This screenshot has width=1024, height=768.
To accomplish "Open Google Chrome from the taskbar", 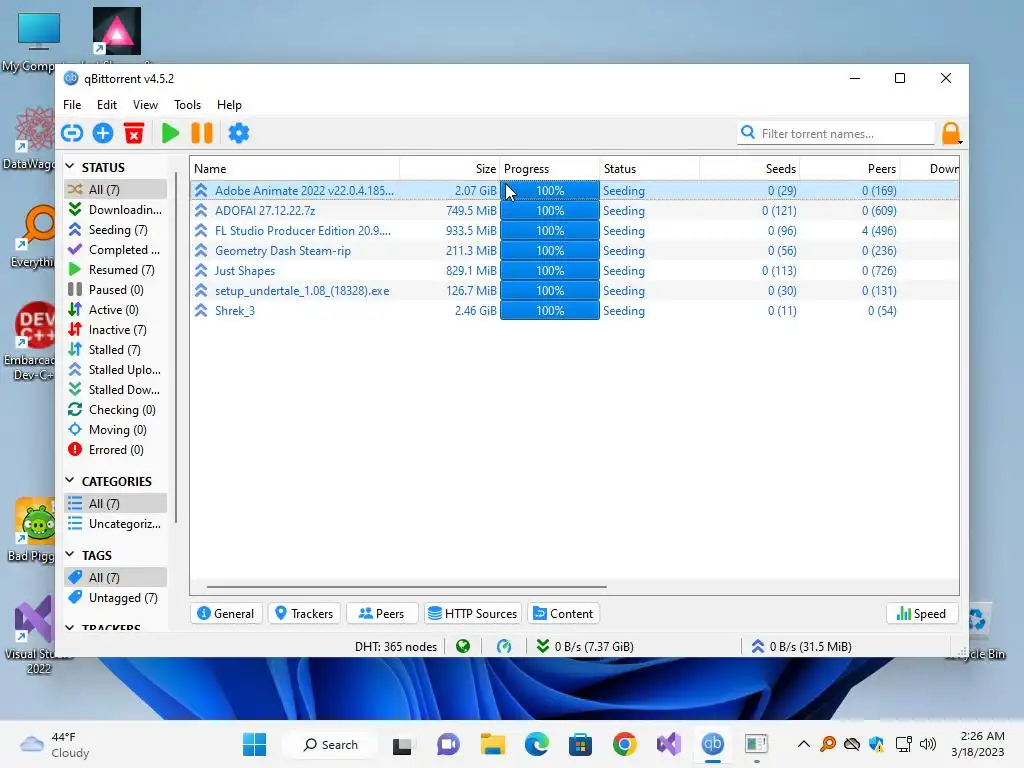I will pos(624,744).
